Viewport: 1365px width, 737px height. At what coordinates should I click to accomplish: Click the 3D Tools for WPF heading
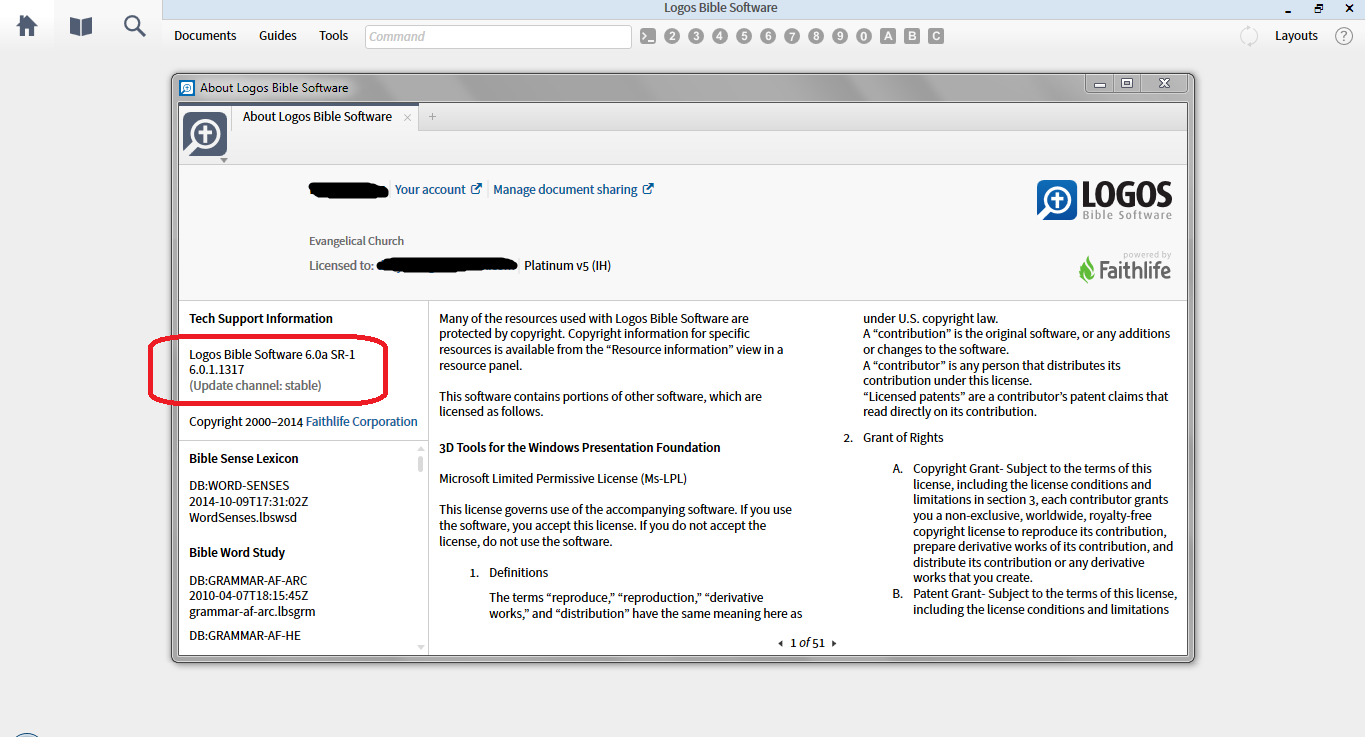pos(580,448)
